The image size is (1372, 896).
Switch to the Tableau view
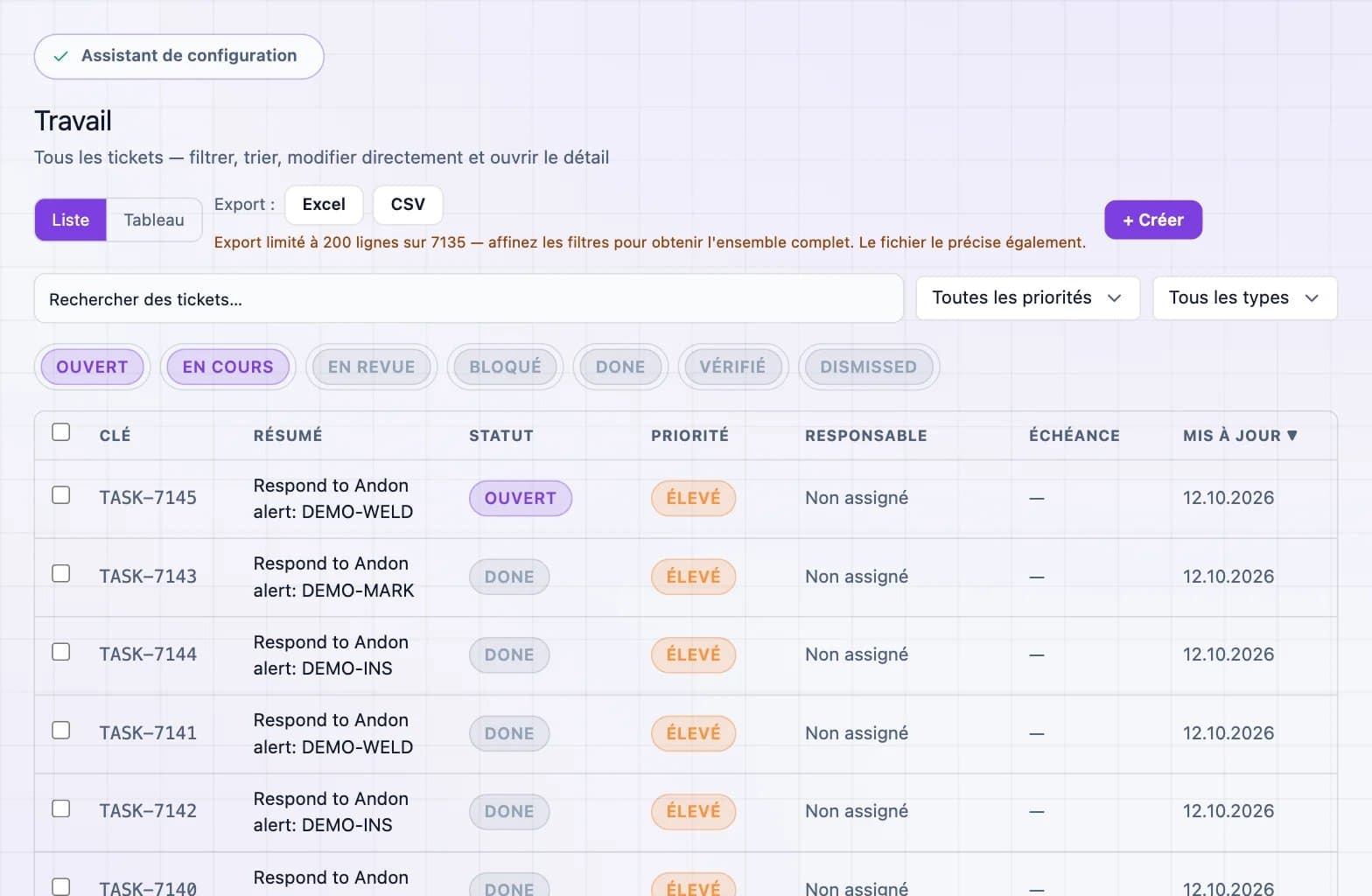click(x=154, y=220)
